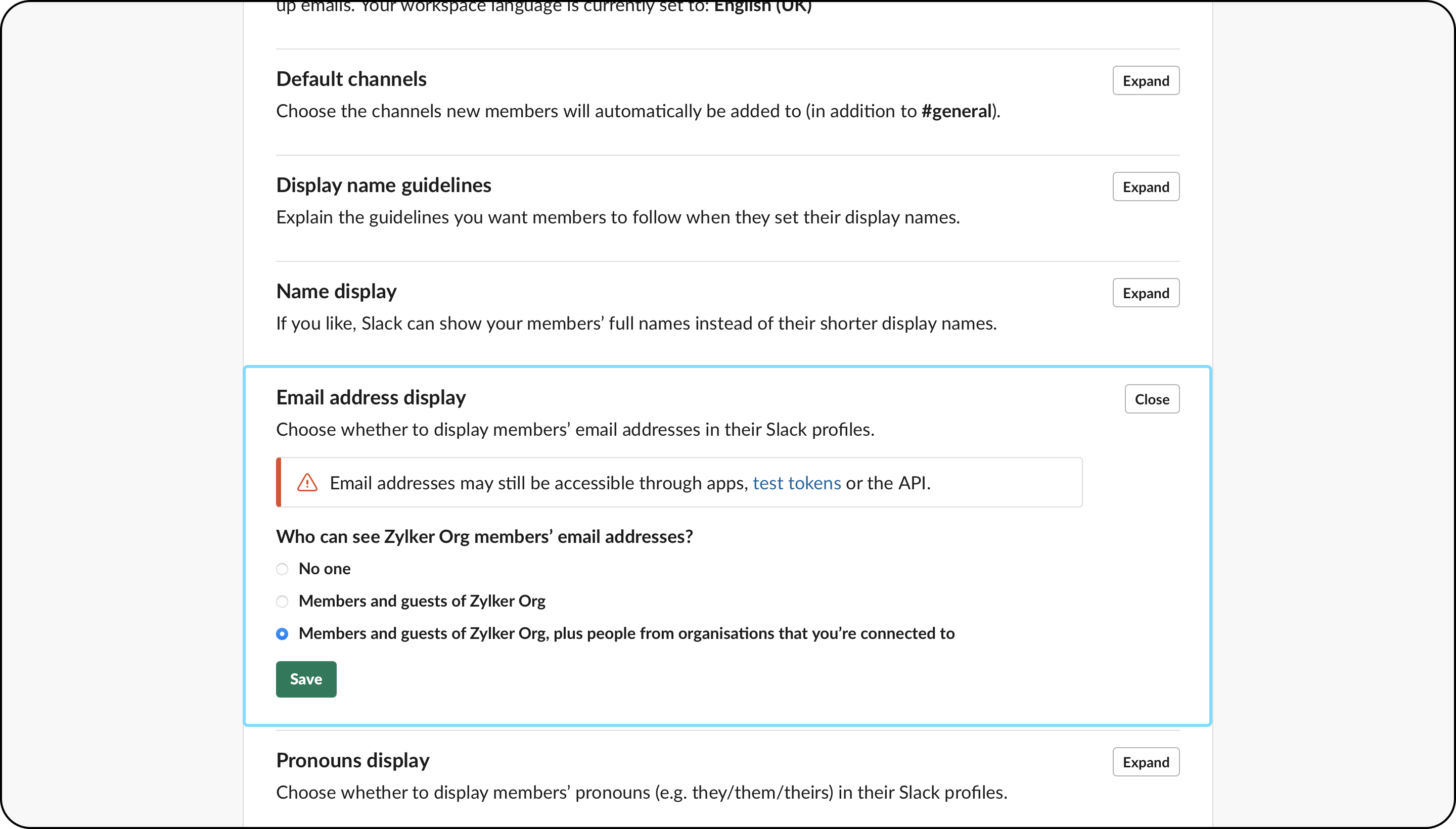This screenshot has width=1456, height=829.
Task: Click the 'Who can see' question text
Action: pyautogui.click(x=484, y=536)
